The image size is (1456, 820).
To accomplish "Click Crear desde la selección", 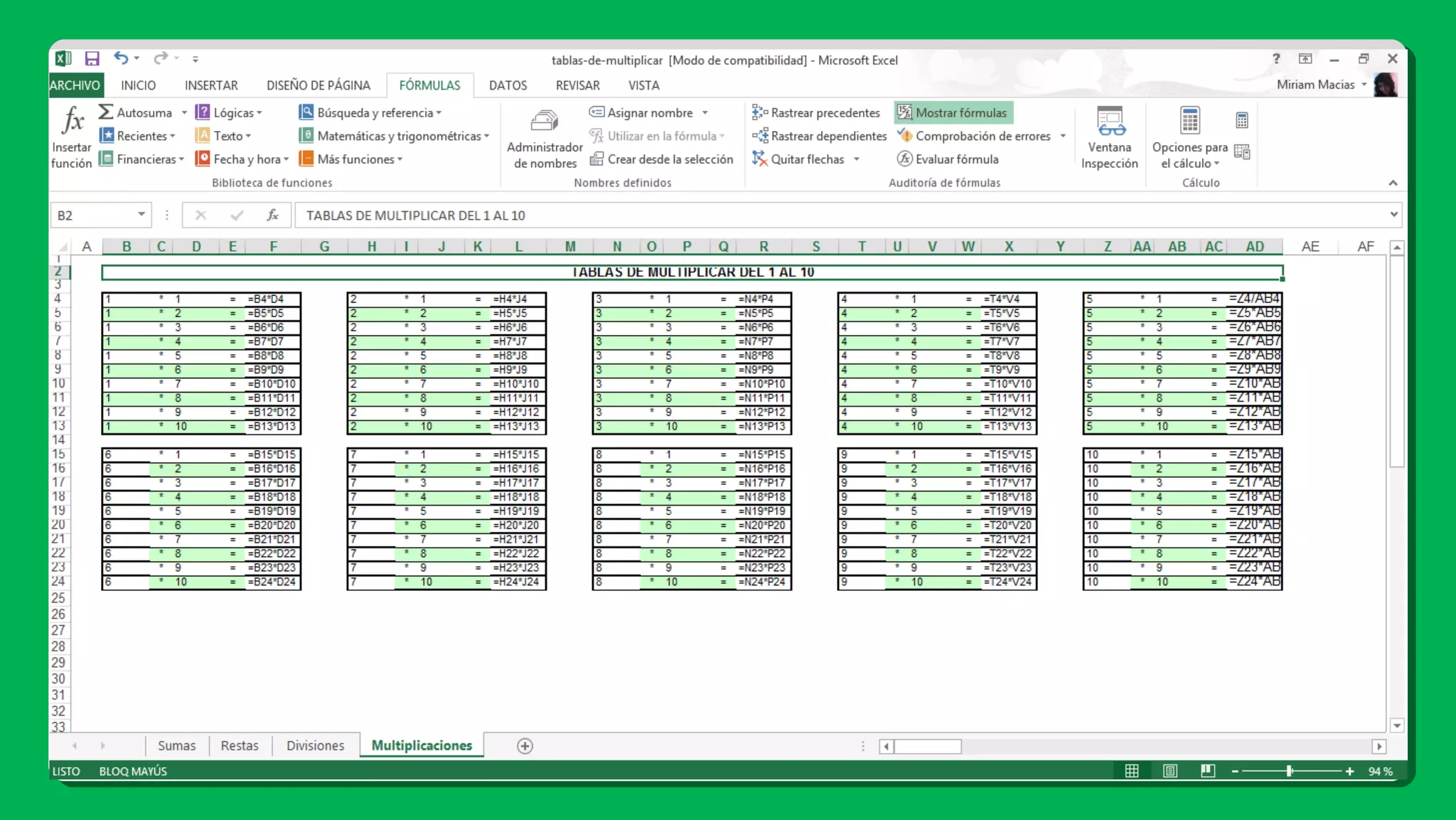I will (x=662, y=159).
